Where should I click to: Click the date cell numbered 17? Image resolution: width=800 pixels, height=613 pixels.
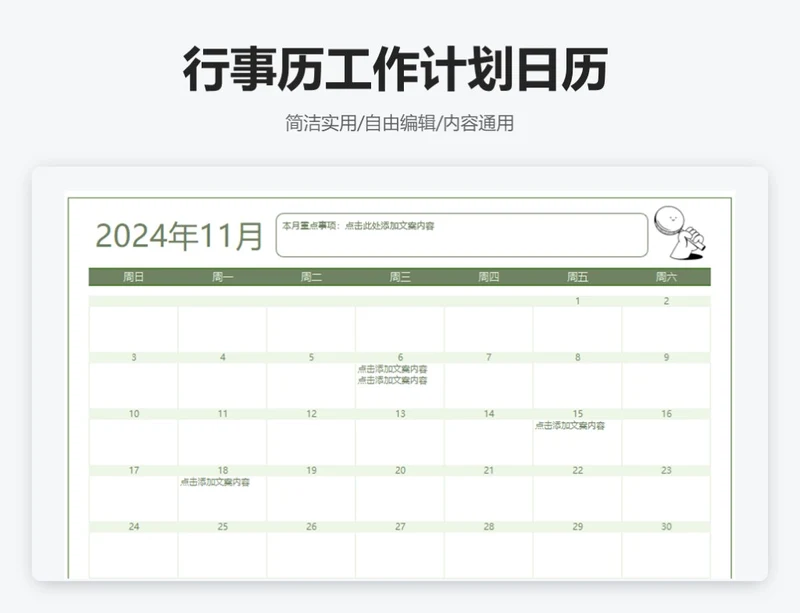(134, 471)
